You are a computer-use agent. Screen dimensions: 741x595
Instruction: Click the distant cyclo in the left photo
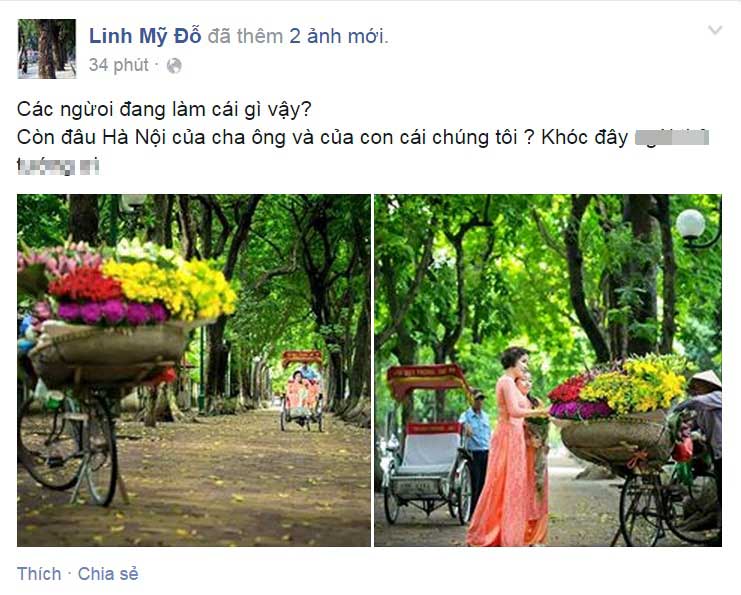[302, 390]
